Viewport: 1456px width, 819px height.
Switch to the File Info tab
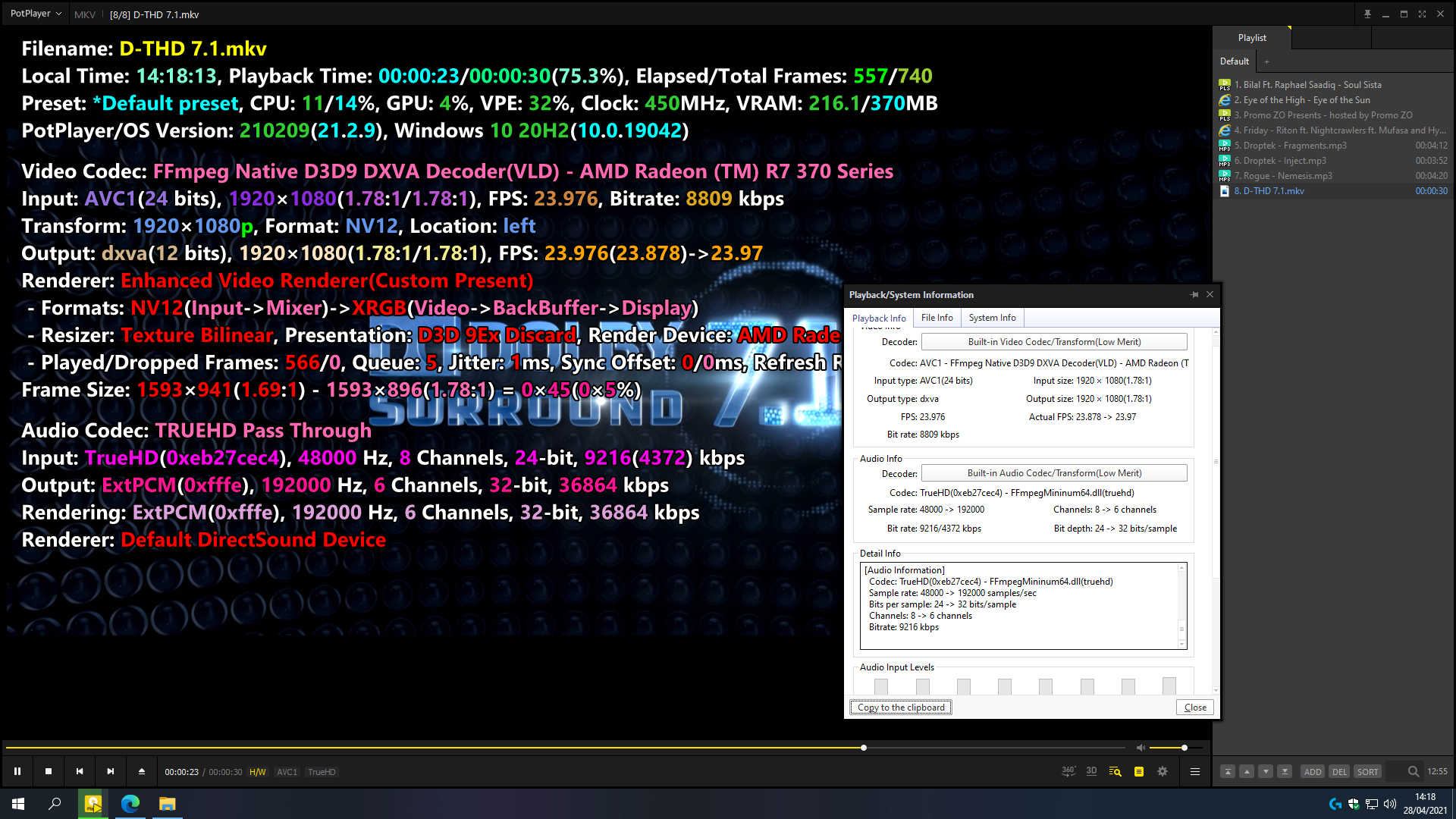(x=937, y=318)
